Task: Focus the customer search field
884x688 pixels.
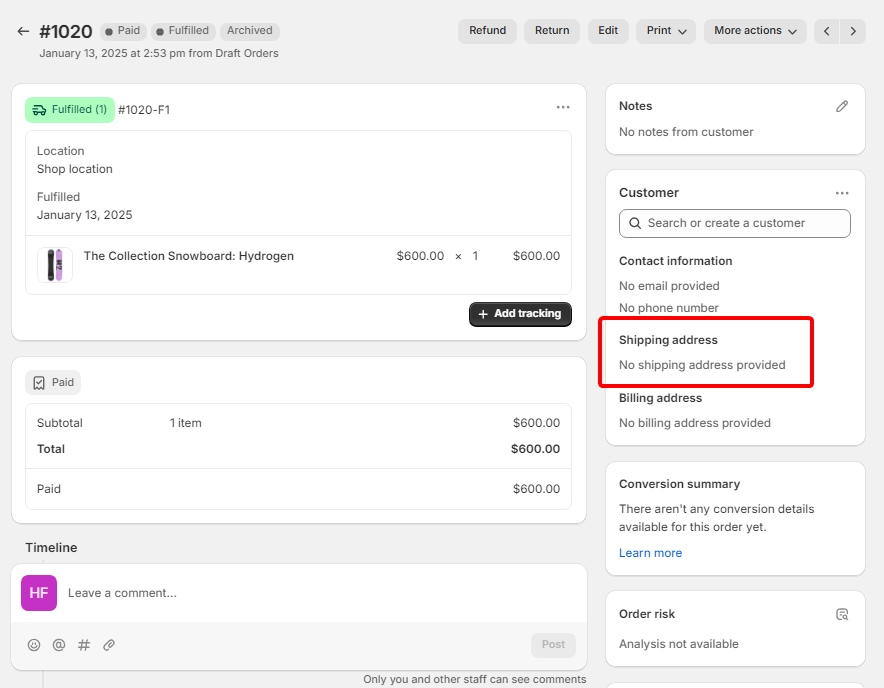Action: (735, 223)
